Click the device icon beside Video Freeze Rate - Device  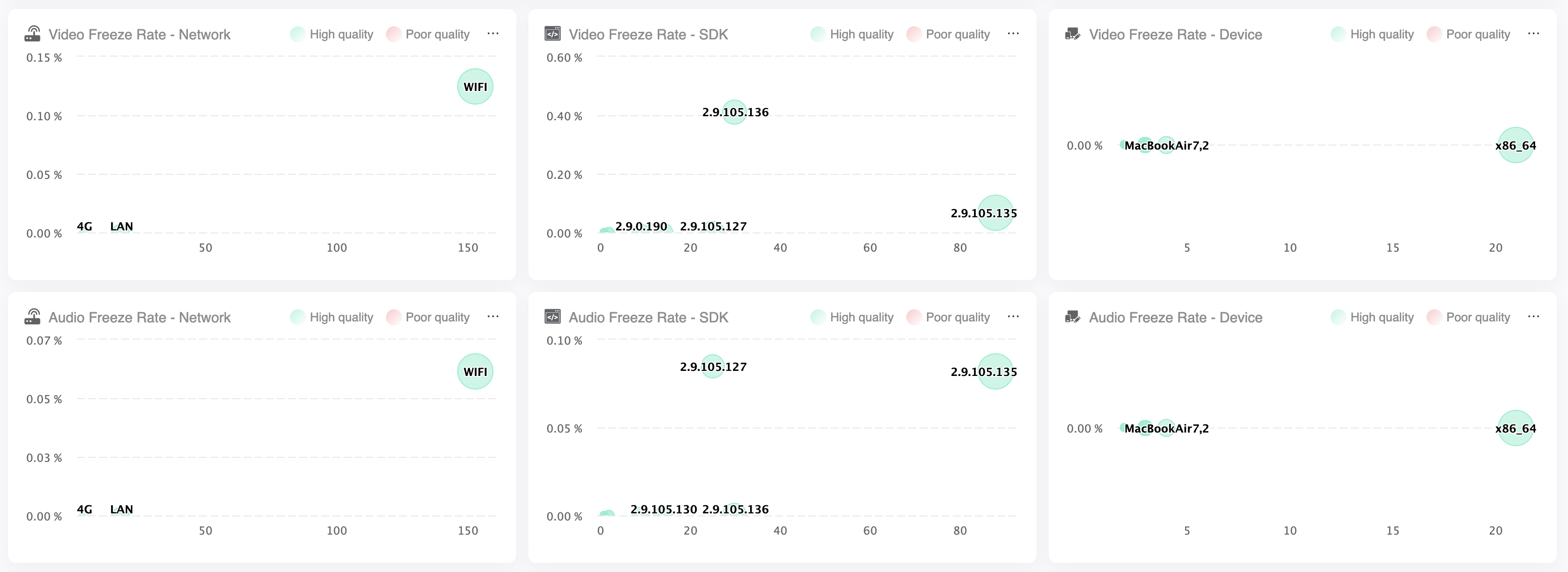1072,33
